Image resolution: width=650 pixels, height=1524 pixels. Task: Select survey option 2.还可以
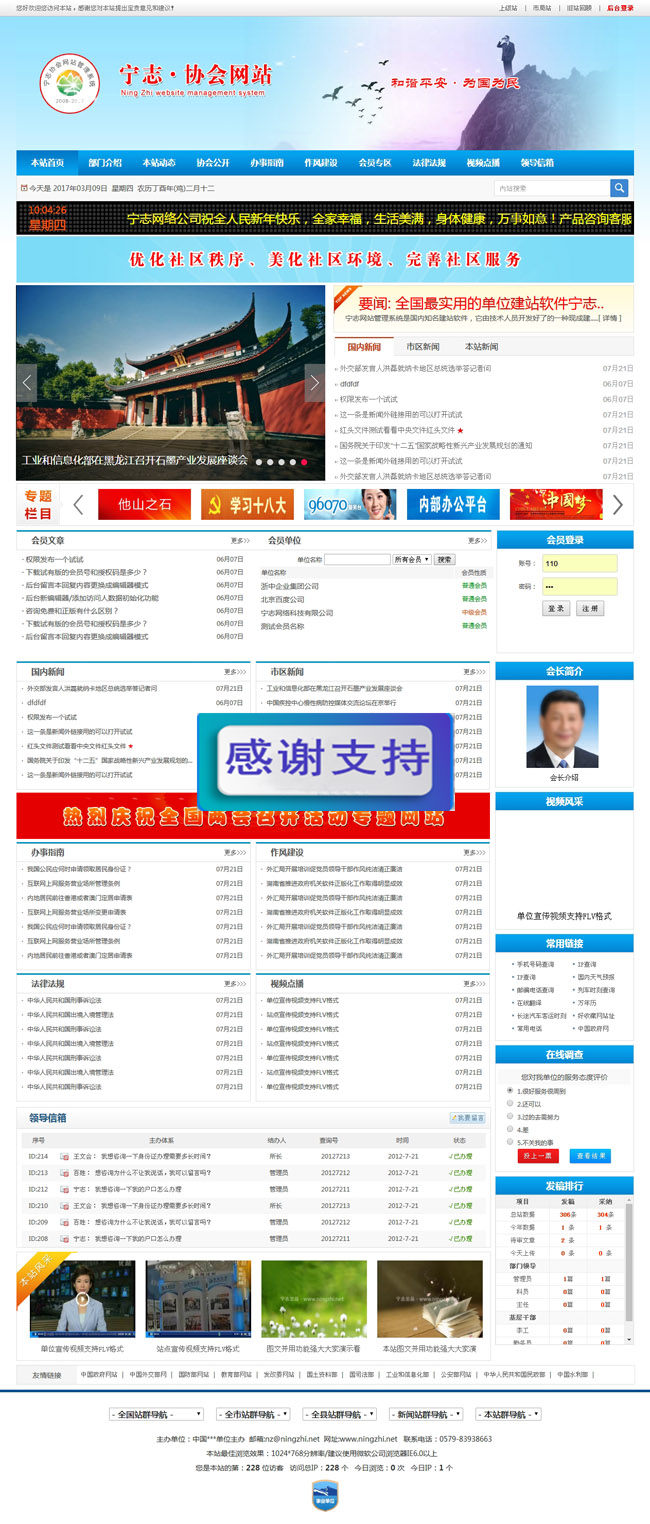510,1104
